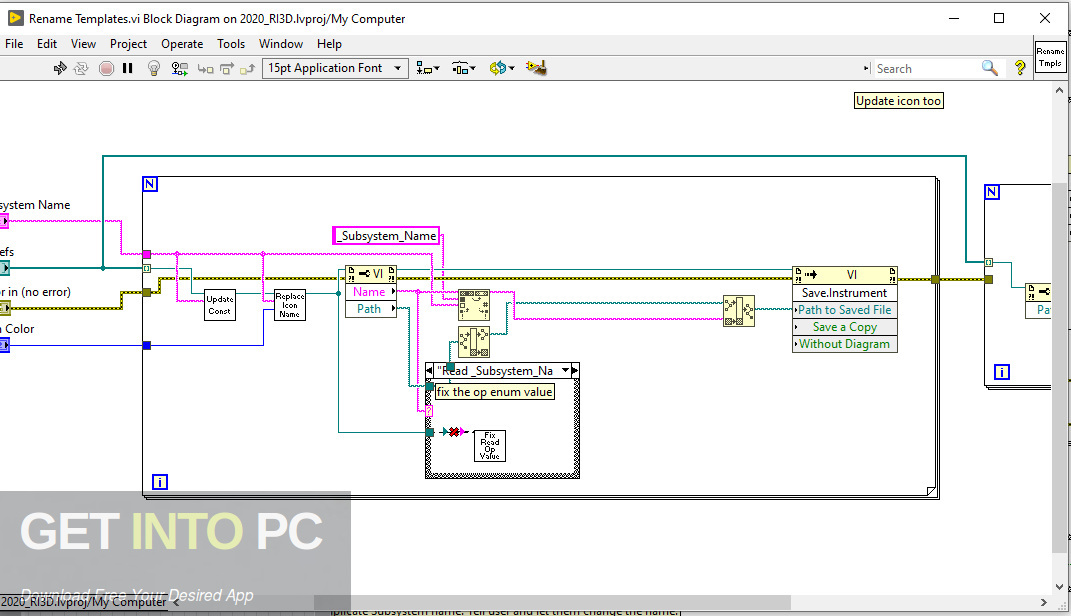Click the search magnifying glass icon
The height and width of the screenshot is (616, 1071).
tap(990, 68)
